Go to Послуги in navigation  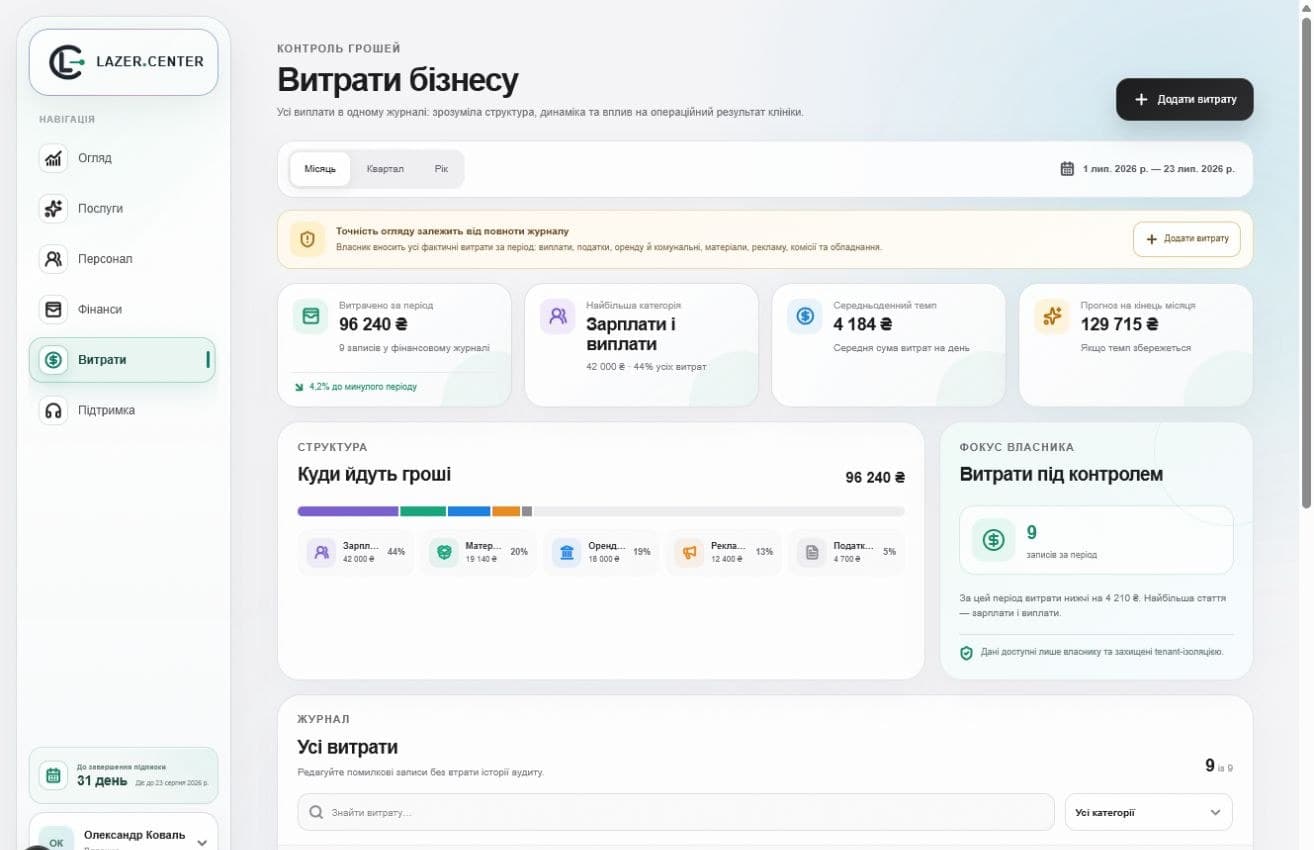(122, 208)
